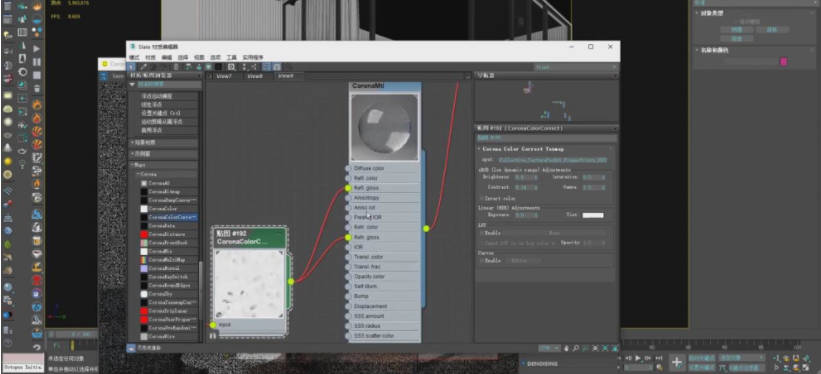
Task: Open the Tint color swatch
Action: [x=593, y=215]
